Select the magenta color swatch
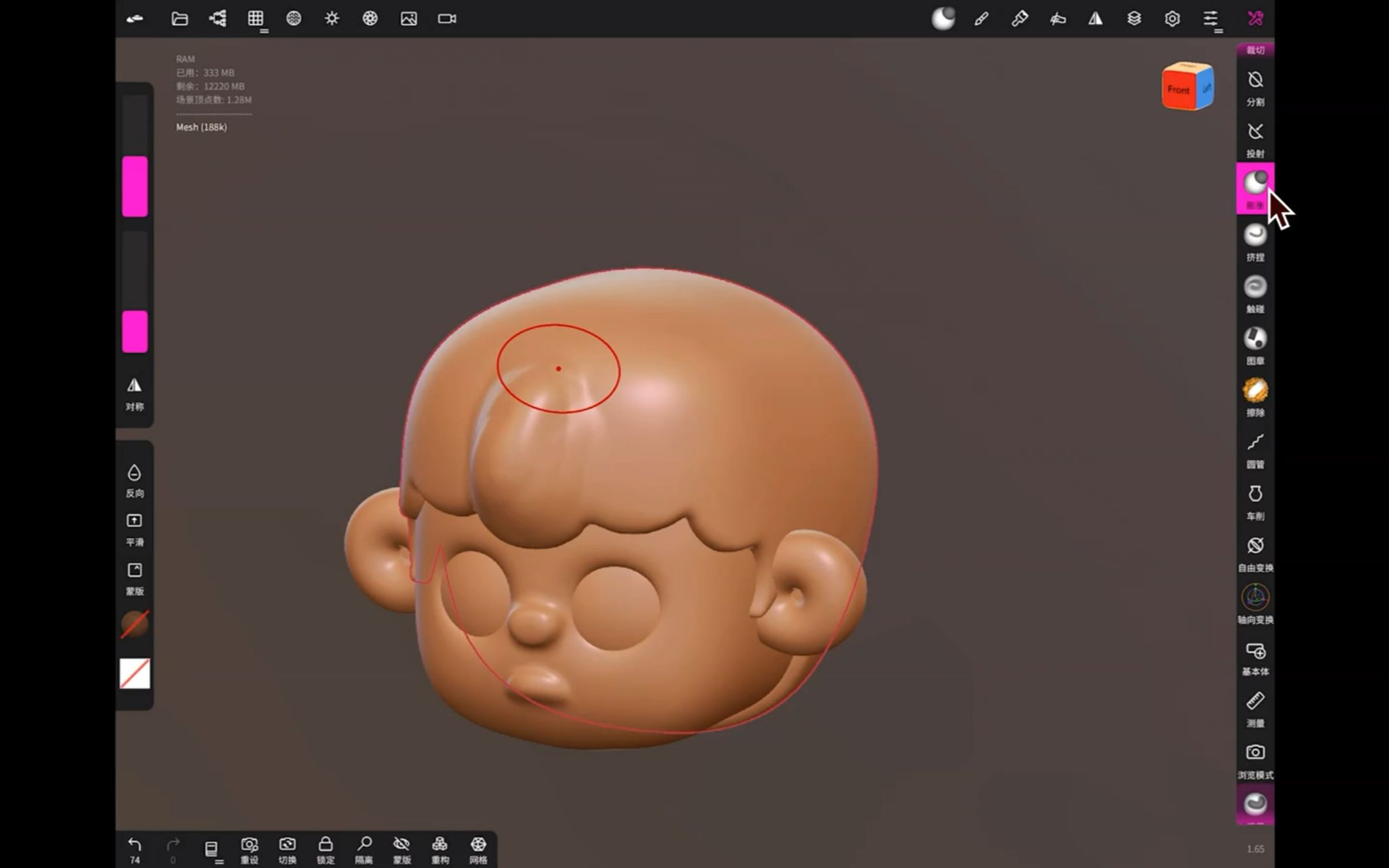The image size is (1389, 868). pyautogui.click(x=134, y=185)
